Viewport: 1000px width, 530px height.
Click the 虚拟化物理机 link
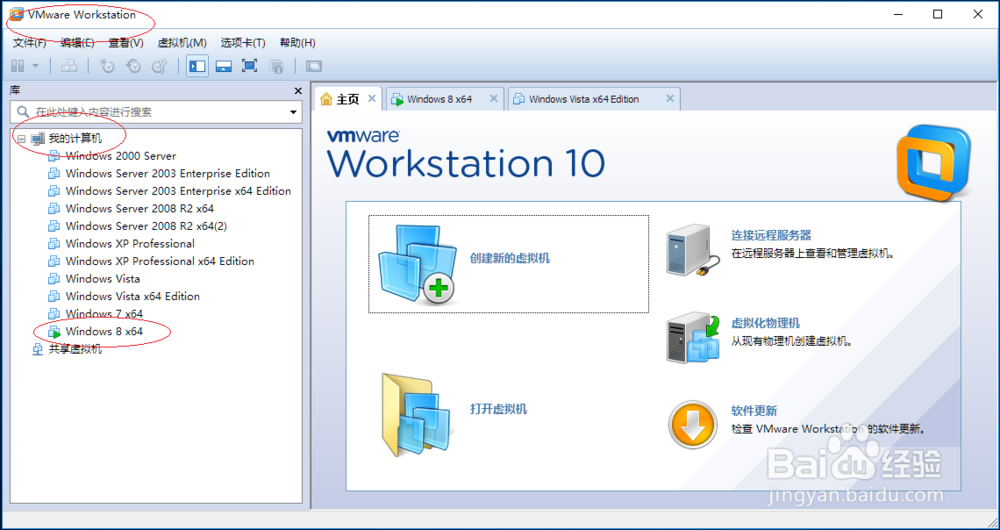pyautogui.click(x=765, y=323)
